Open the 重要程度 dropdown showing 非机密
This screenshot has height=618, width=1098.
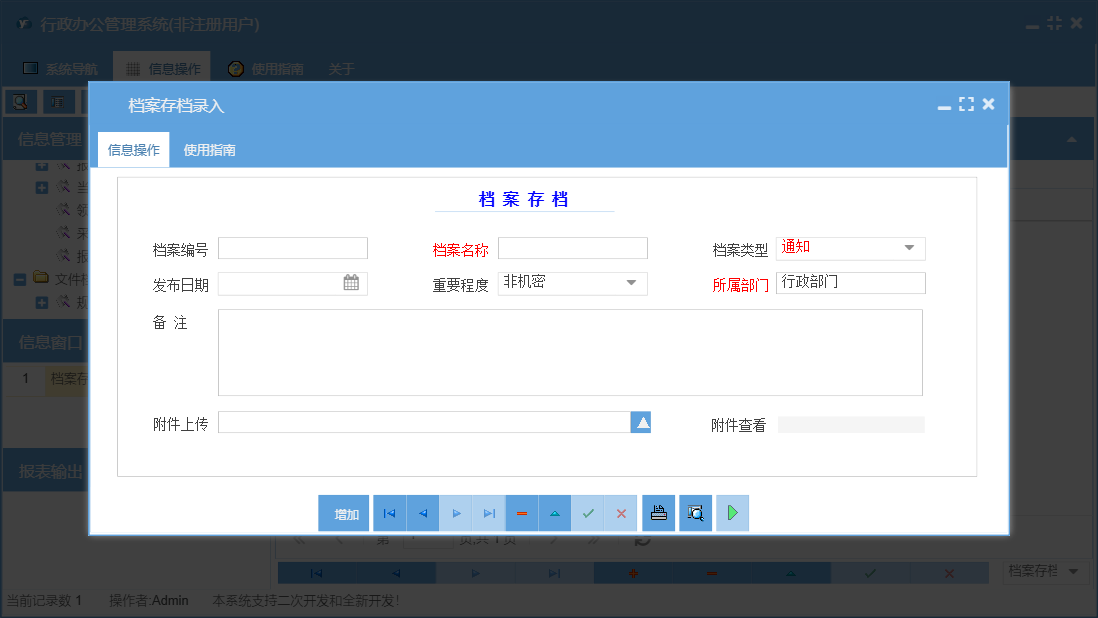point(631,283)
